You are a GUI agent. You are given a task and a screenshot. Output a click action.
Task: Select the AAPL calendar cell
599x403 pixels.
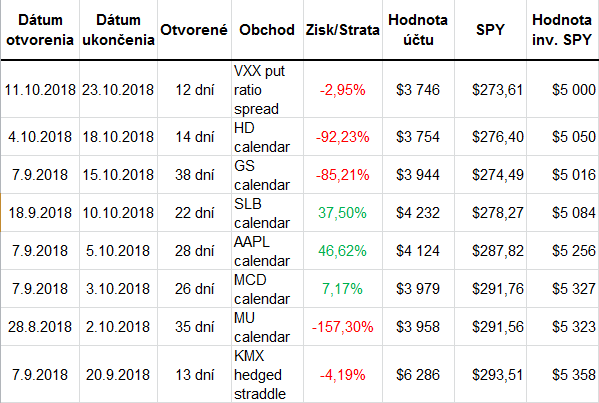tap(267, 251)
